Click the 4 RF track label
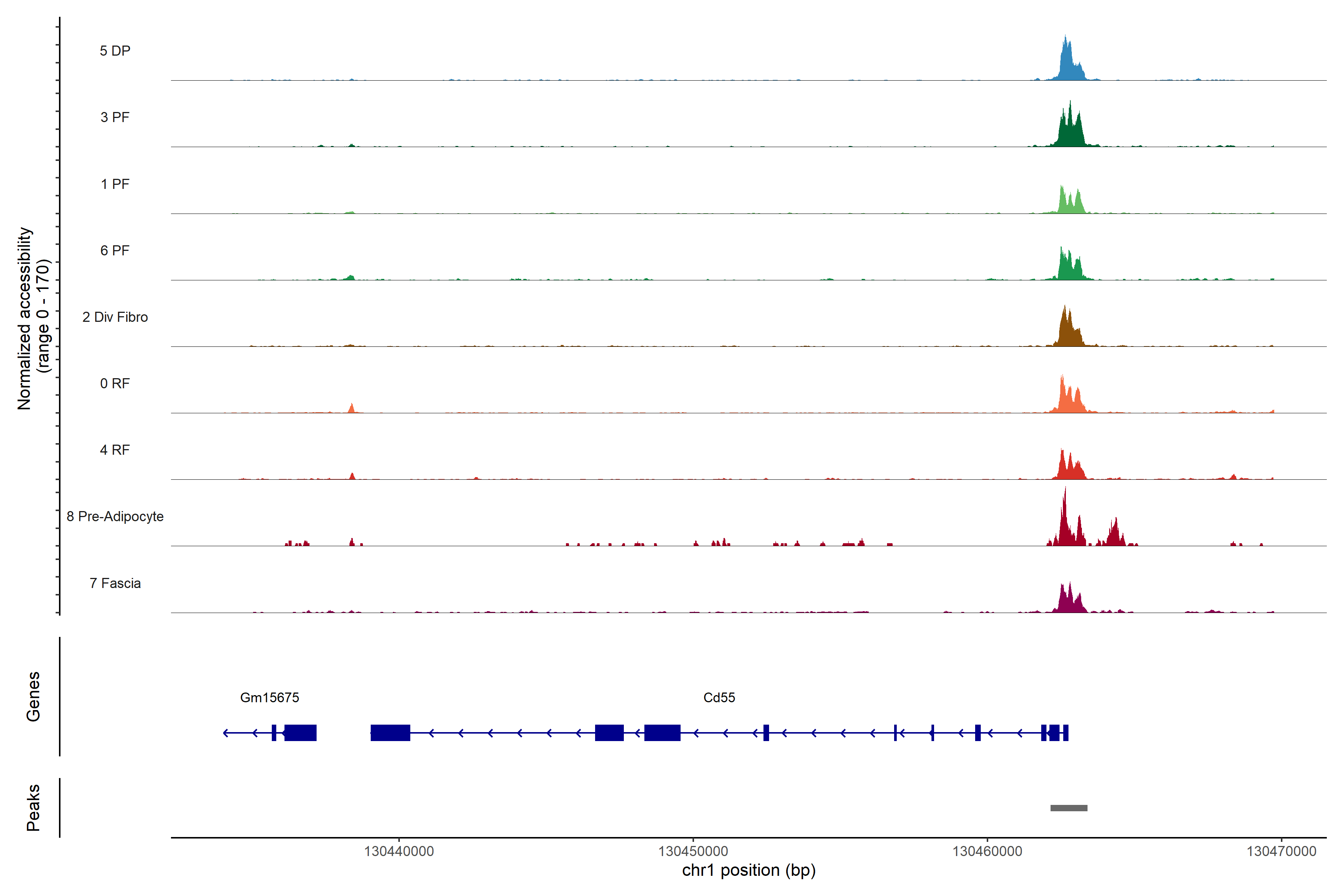Screen dimensions: 1344x896 (x=115, y=450)
